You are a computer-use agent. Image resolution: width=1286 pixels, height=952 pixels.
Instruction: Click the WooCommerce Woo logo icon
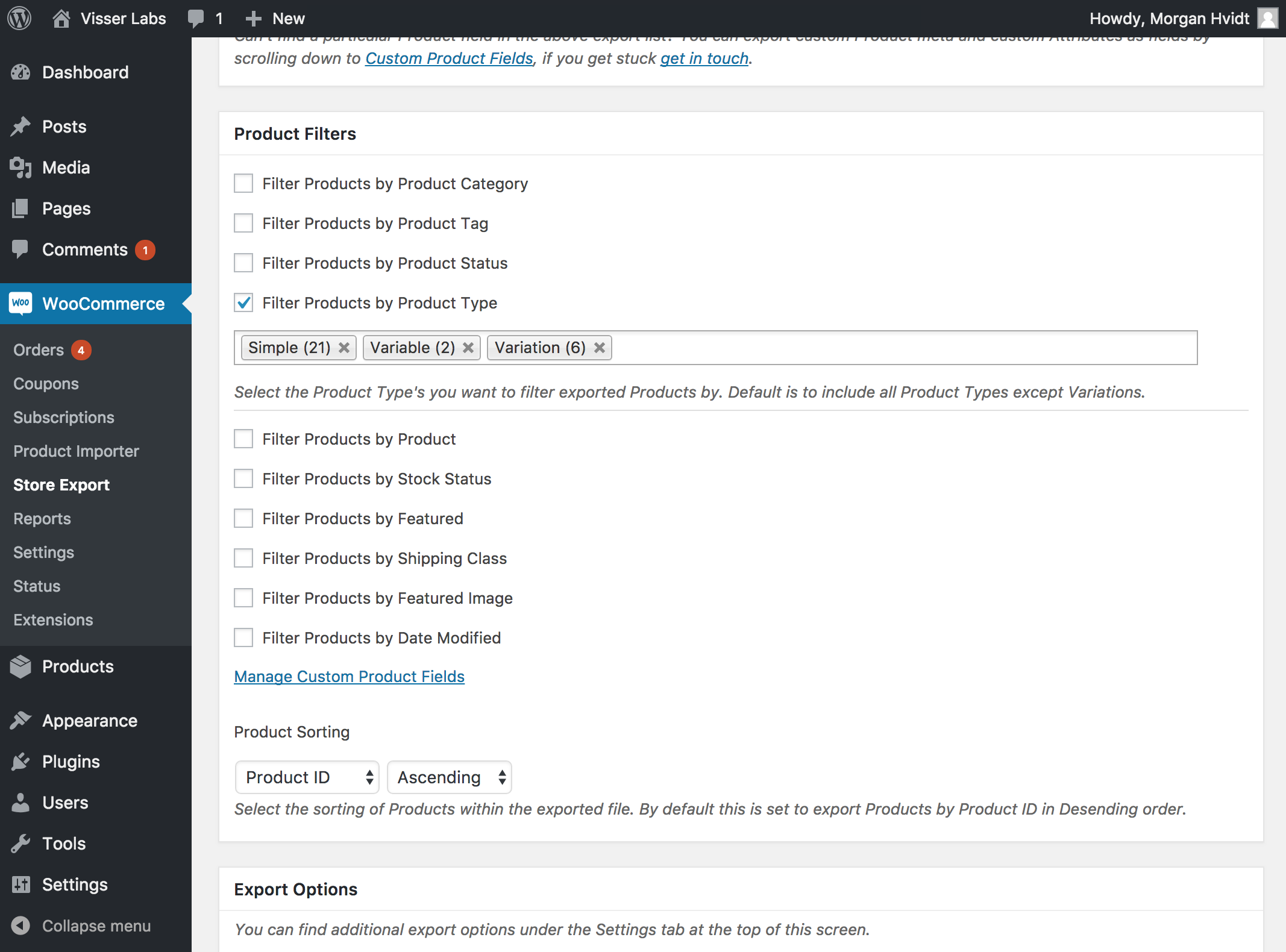pyautogui.click(x=20, y=303)
